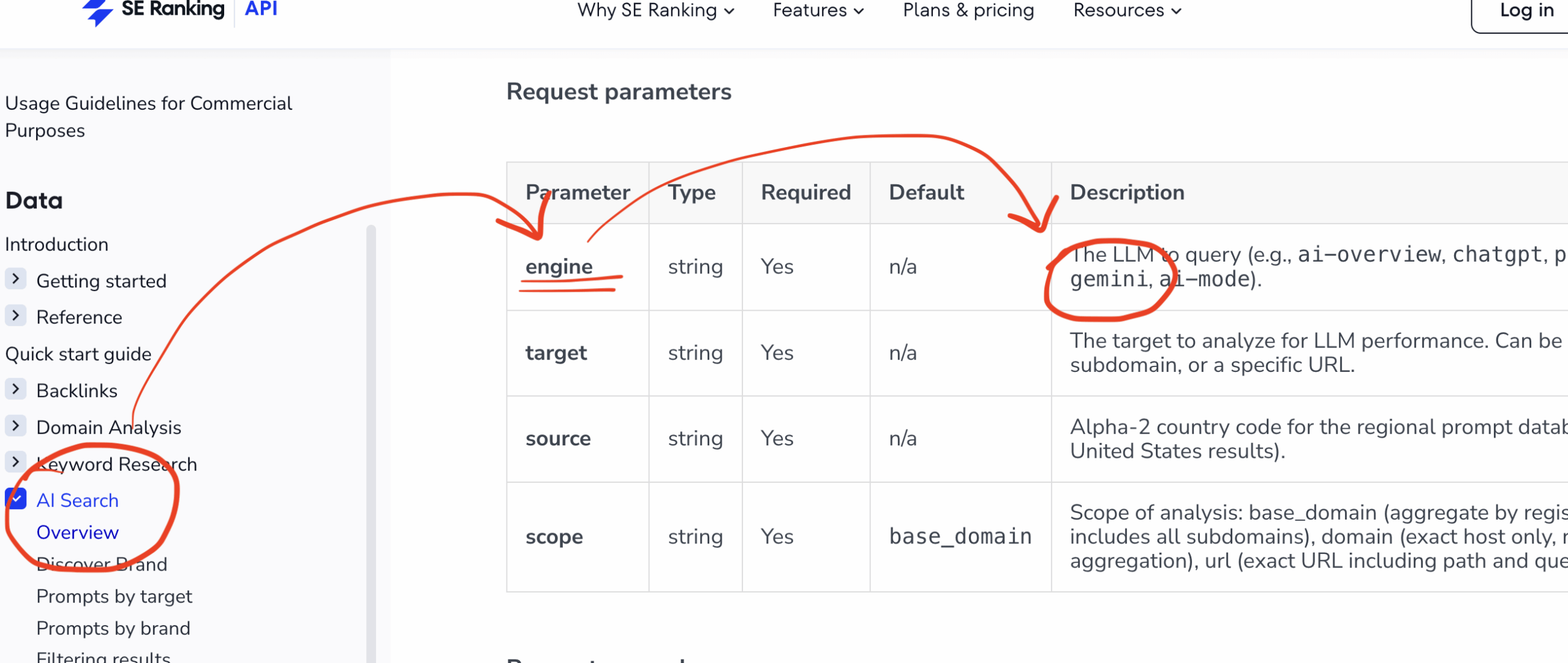Viewport: 1568px width, 663px height.
Task: Open the Quick start guide link
Action: coord(78,354)
